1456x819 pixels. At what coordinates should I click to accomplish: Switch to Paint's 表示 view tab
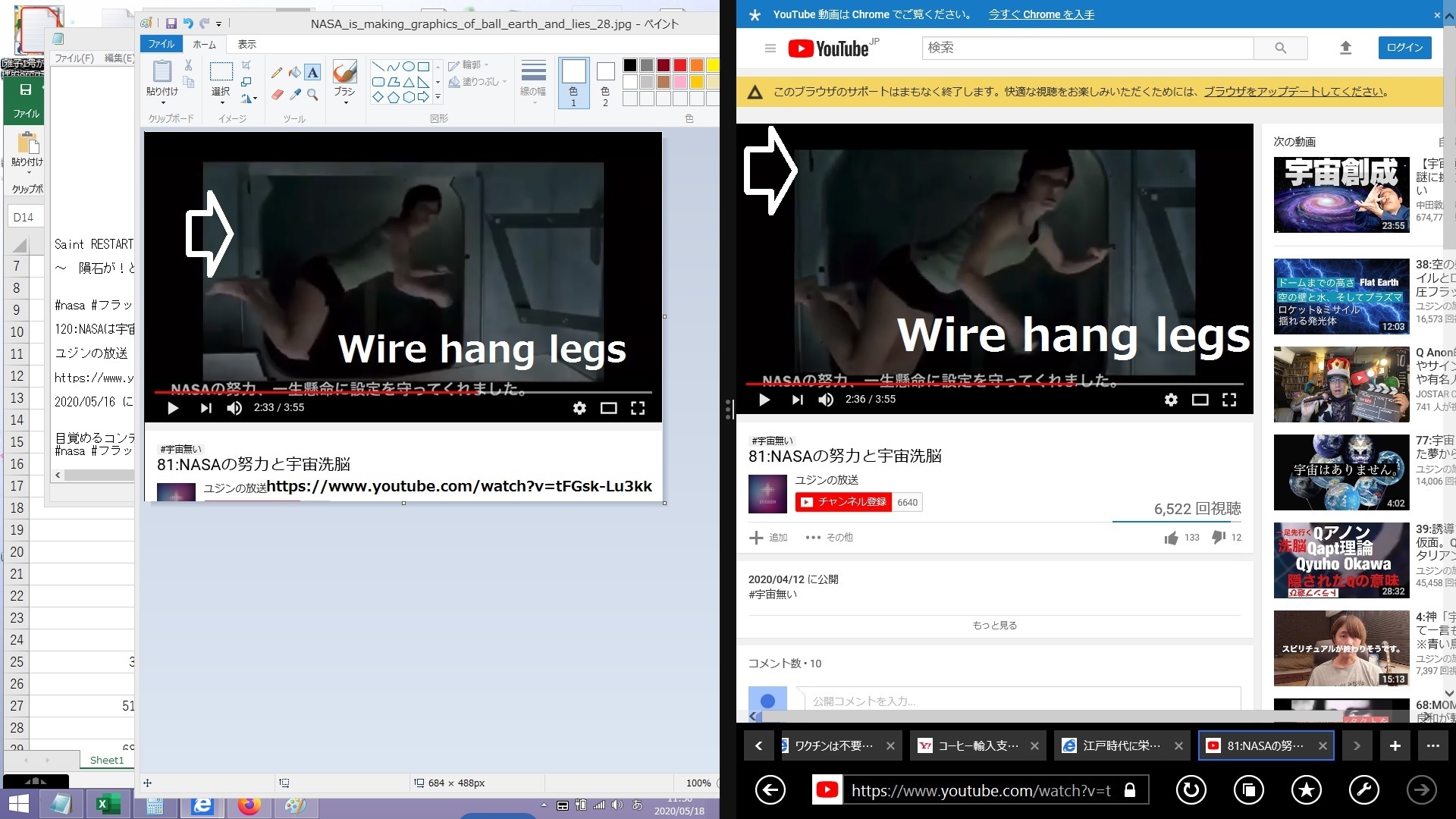click(247, 44)
